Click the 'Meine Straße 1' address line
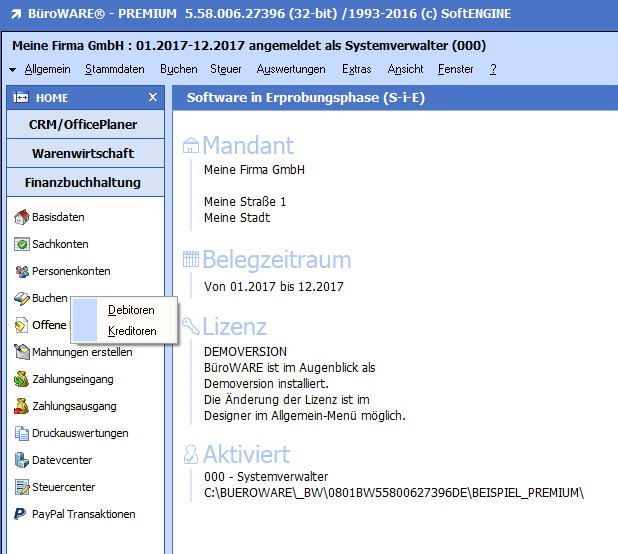 pyautogui.click(x=245, y=202)
